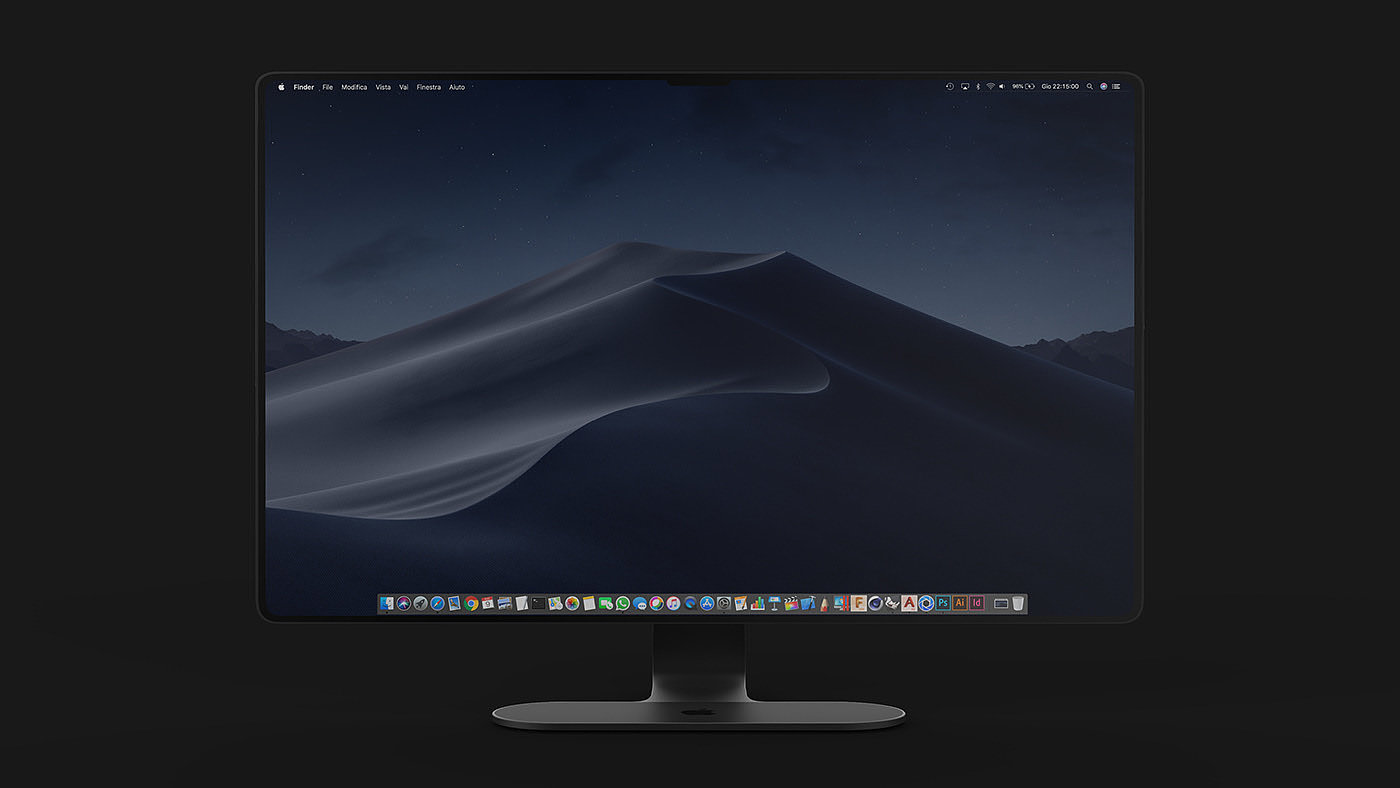Launch Adobe Photoshop from the Dock
This screenshot has width=1400, height=788.
pos(942,604)
